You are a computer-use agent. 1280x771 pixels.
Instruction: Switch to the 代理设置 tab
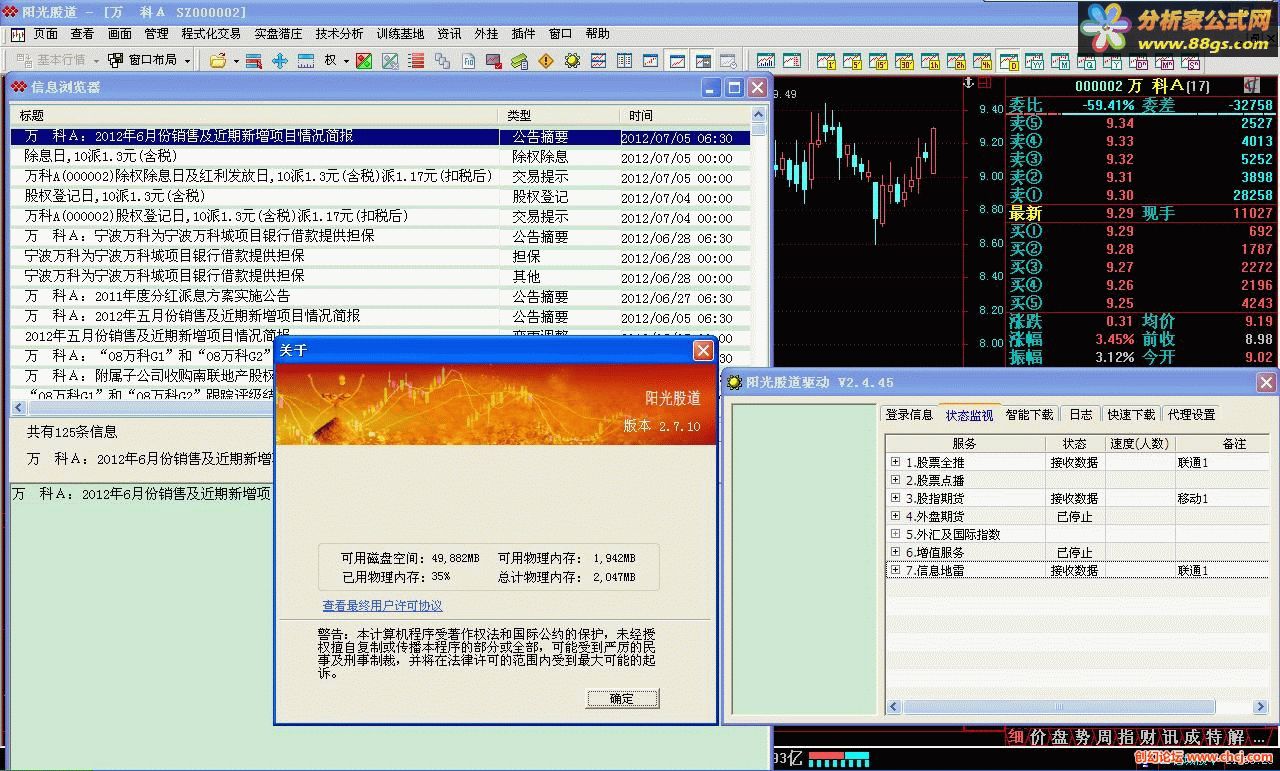[1191, 415]
